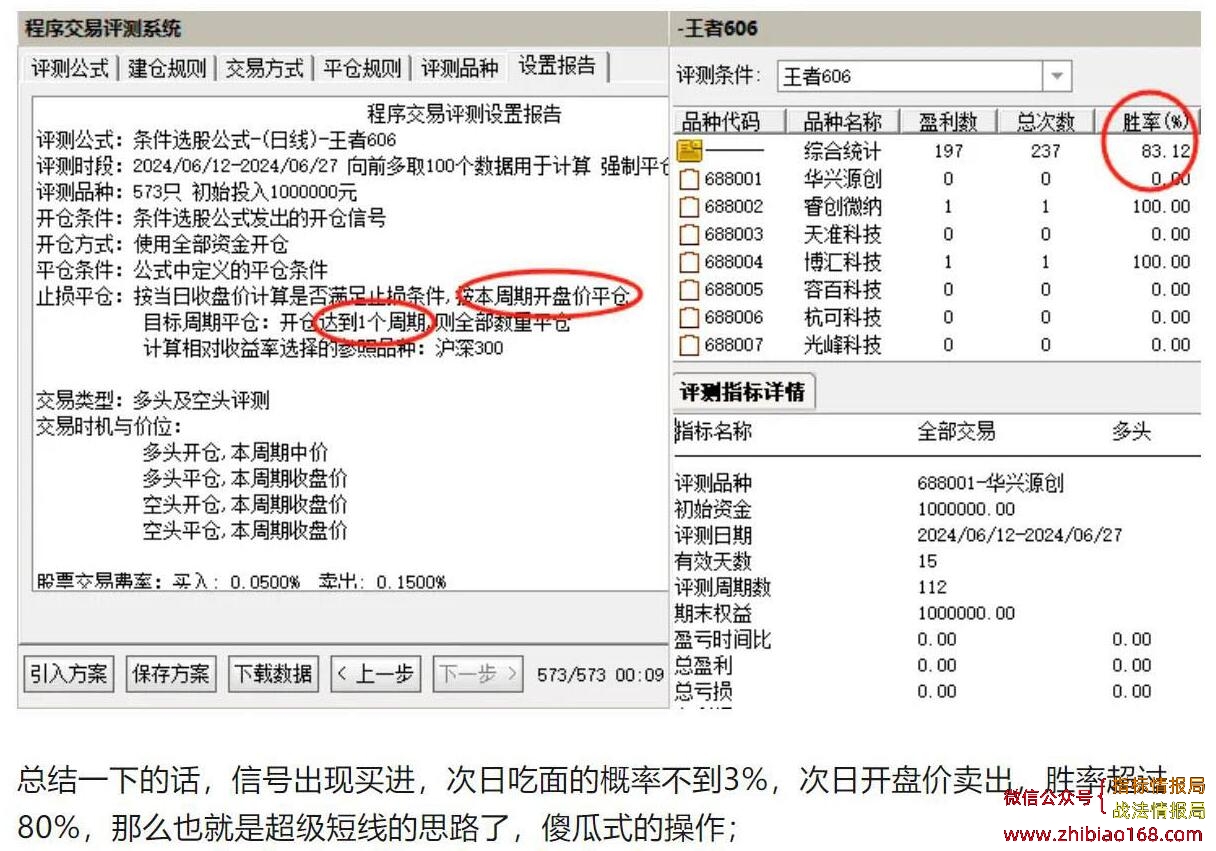Select stock name 博汇科技
Viewport: 1216px width, 851px height.
point(843,262)
